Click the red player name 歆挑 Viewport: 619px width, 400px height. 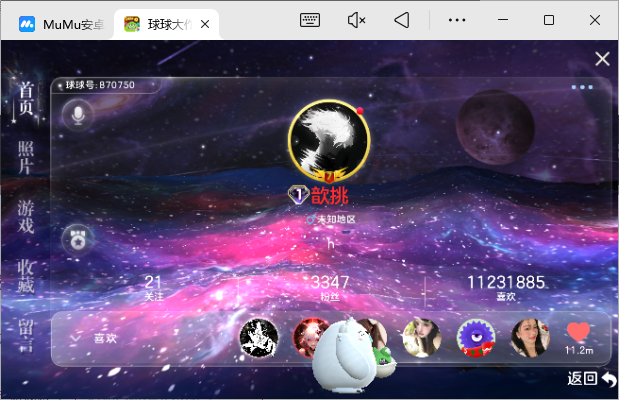(x=330, y=195)
